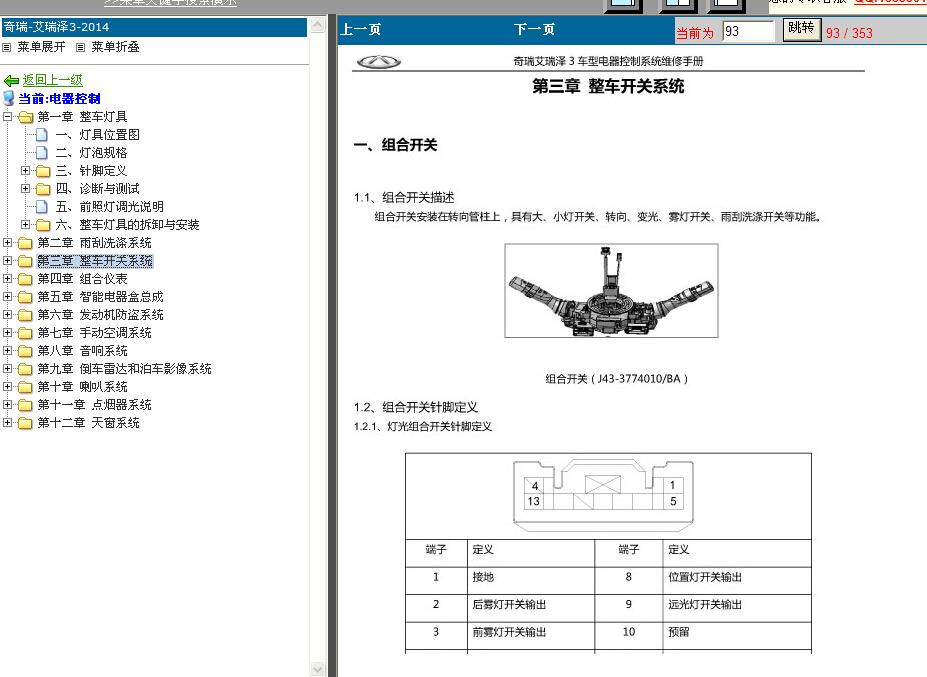Click folder icon of 第三章 整车开关系统
The width and height of the screenshot is (927, 677).
25,261
